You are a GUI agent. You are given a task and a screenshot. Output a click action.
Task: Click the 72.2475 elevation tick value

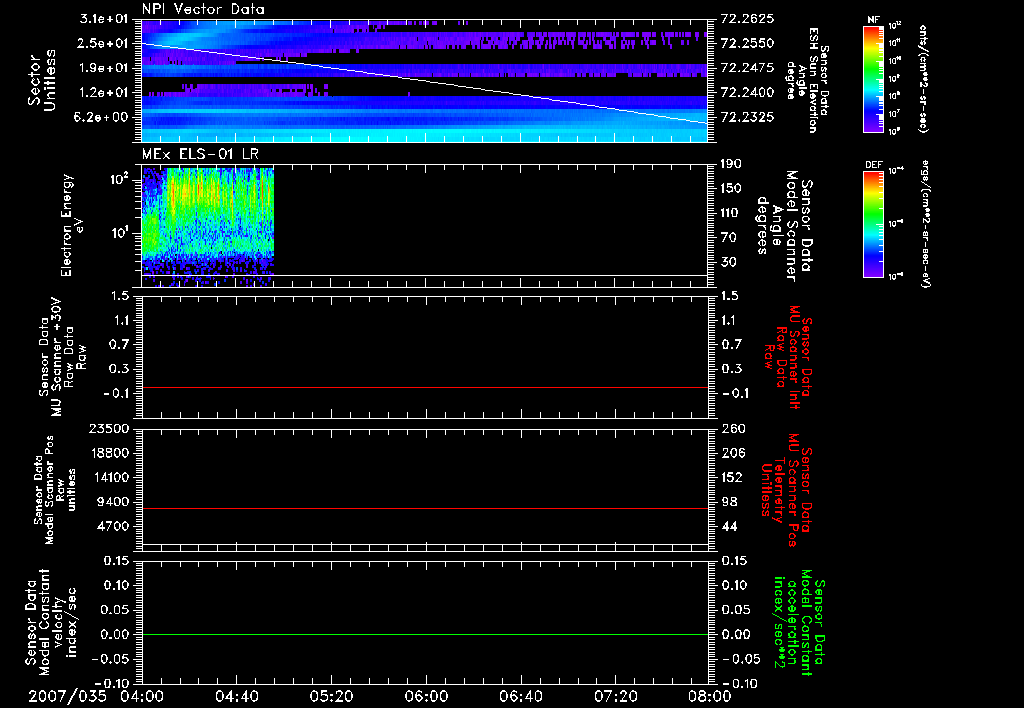[747, 68]
